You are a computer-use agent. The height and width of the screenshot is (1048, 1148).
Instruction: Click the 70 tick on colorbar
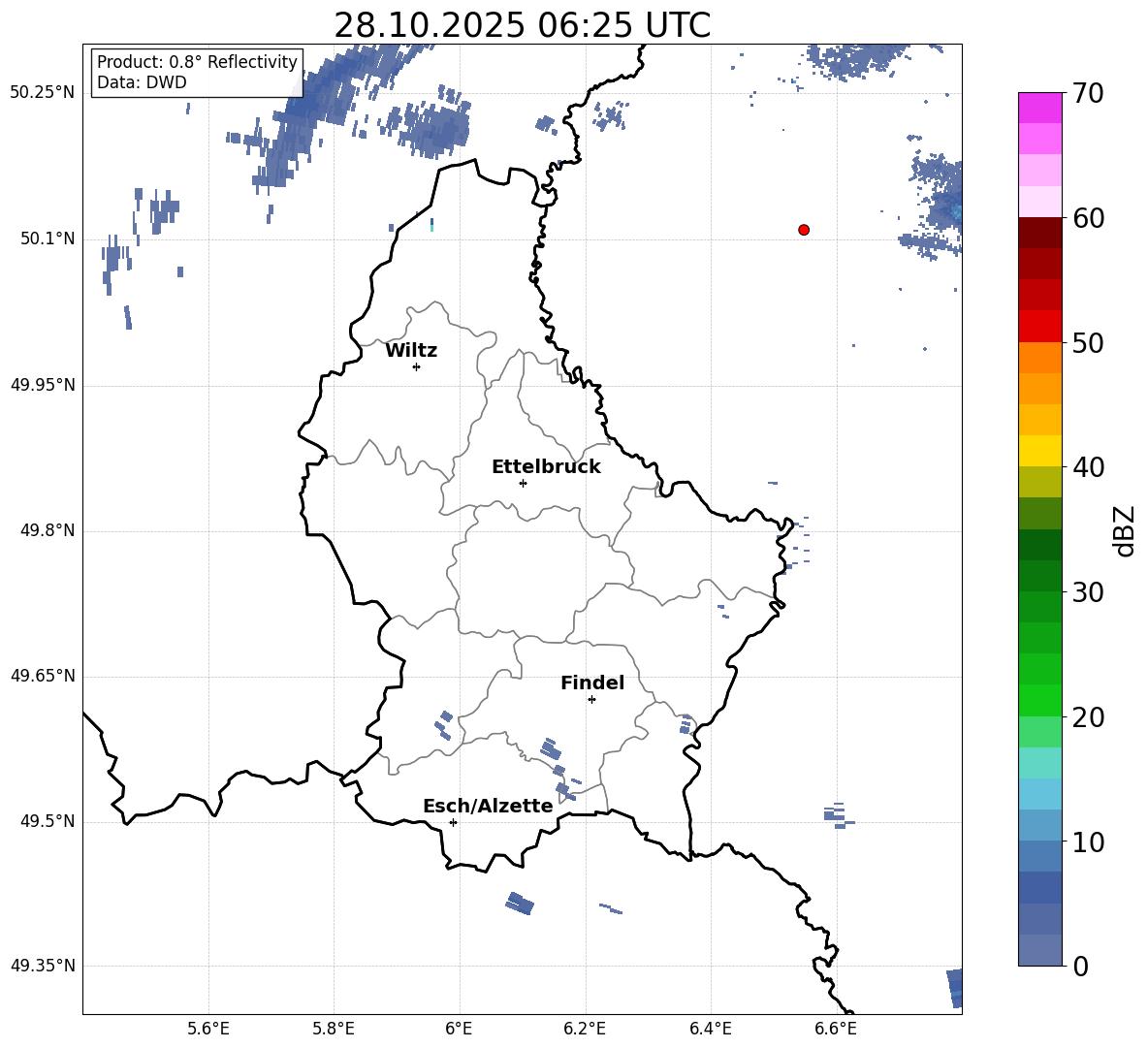(x=1088, y=93)
